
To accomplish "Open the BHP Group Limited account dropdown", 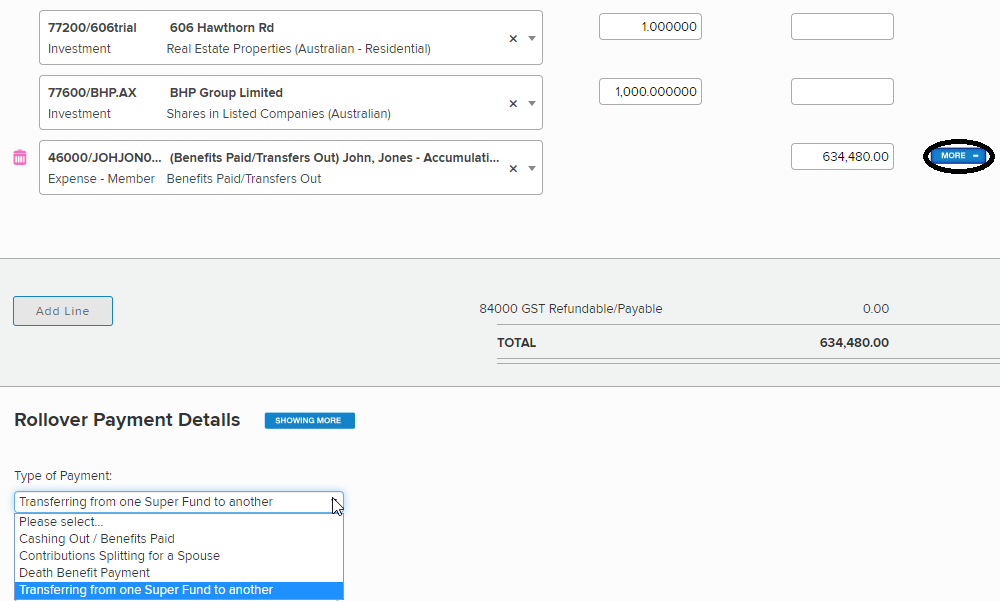I will click(x=532, y=103).
